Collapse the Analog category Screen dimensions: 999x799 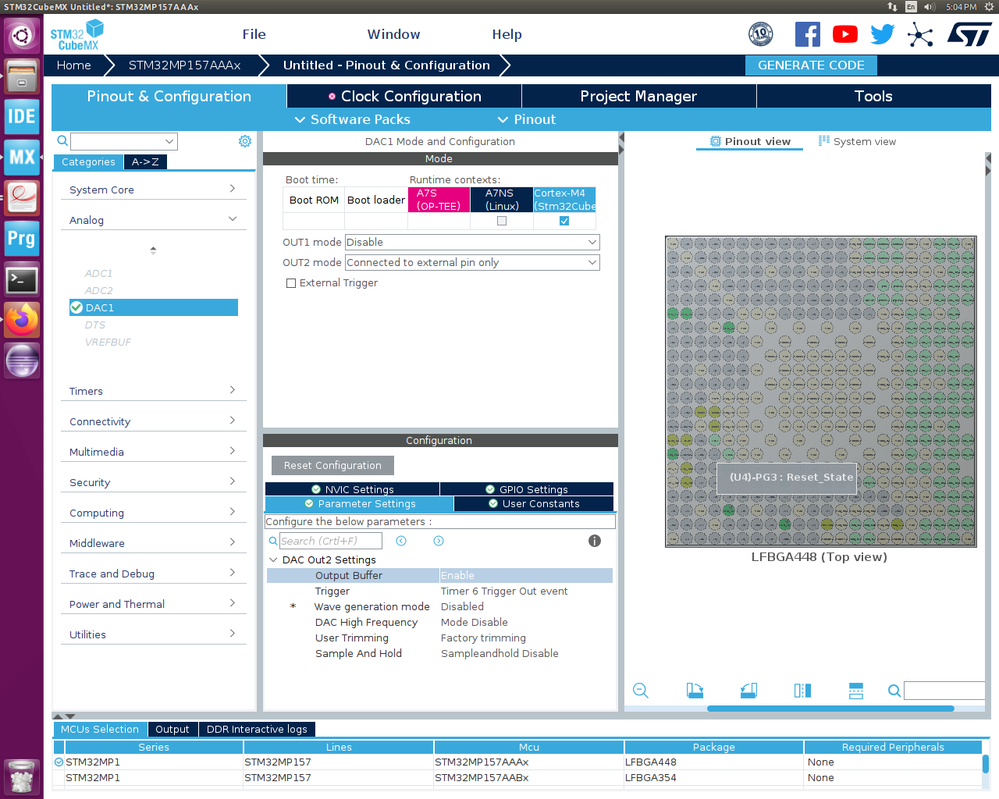[x=153, y=220]
